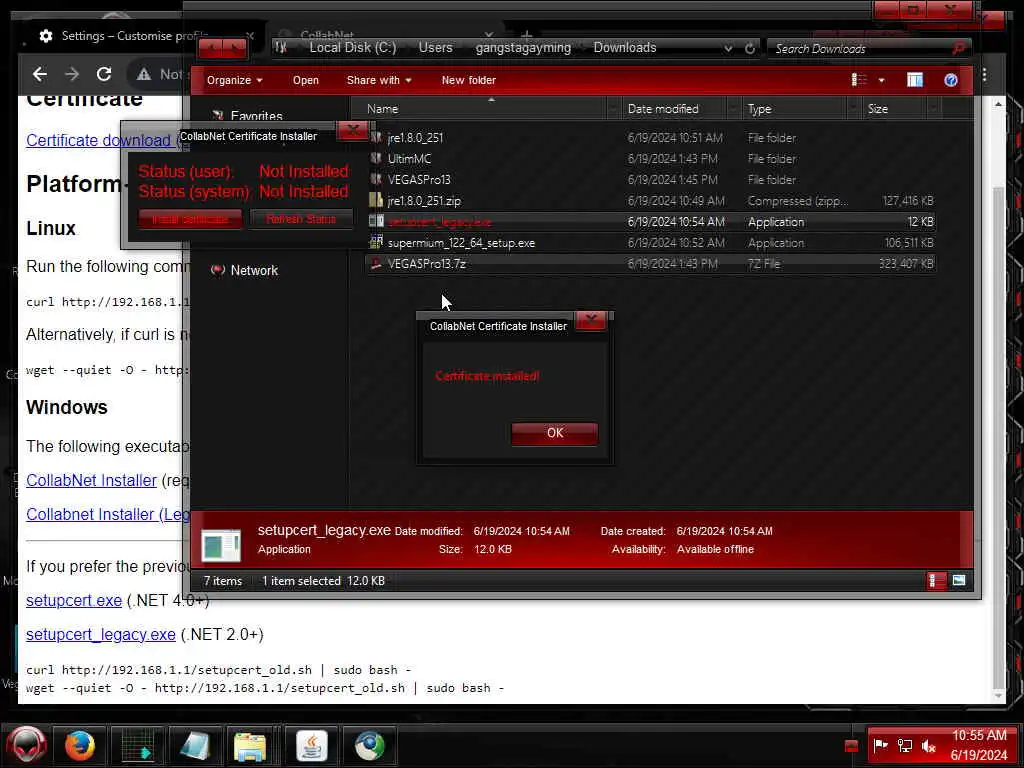Open Collabnet Installer (Legacy) link
Image resolution: width=1024 pixels, height=768 pixels.
[x=108, y=514]
